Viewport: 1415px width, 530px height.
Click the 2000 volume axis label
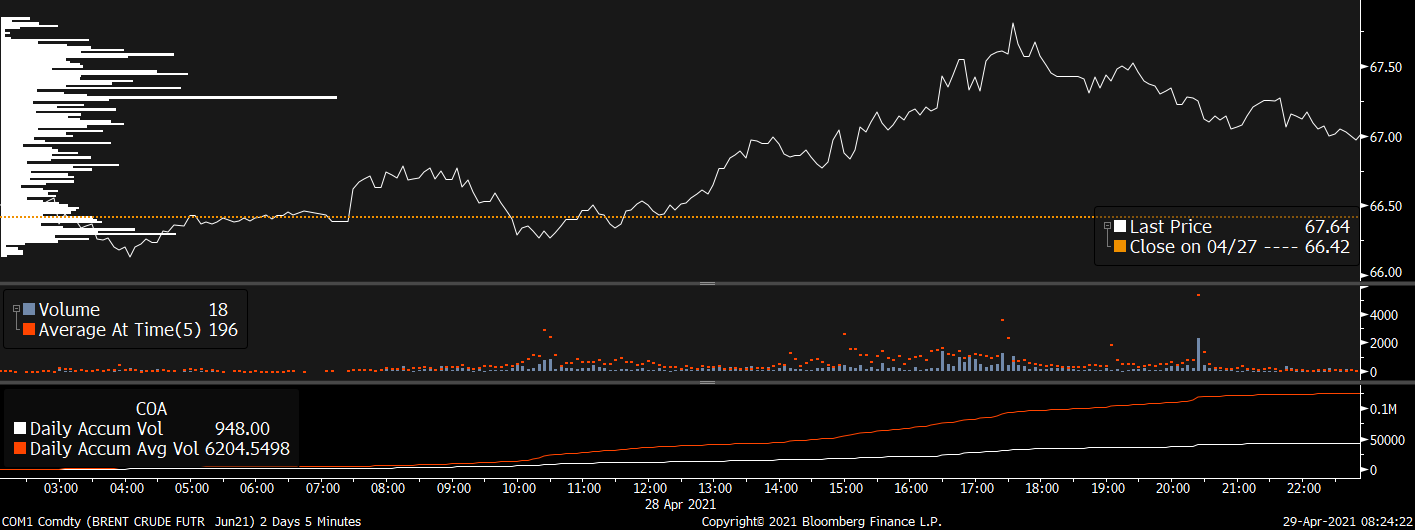coord(1384,343)
